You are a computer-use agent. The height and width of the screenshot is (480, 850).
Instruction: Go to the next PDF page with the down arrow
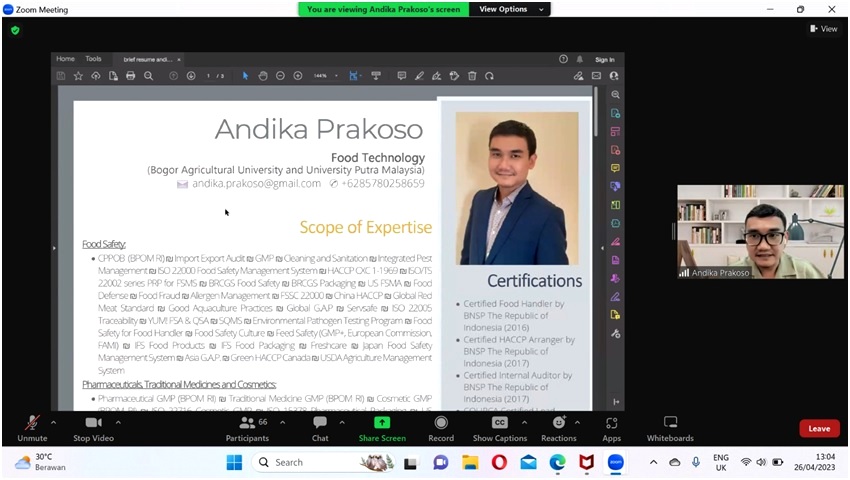[191, 76]
